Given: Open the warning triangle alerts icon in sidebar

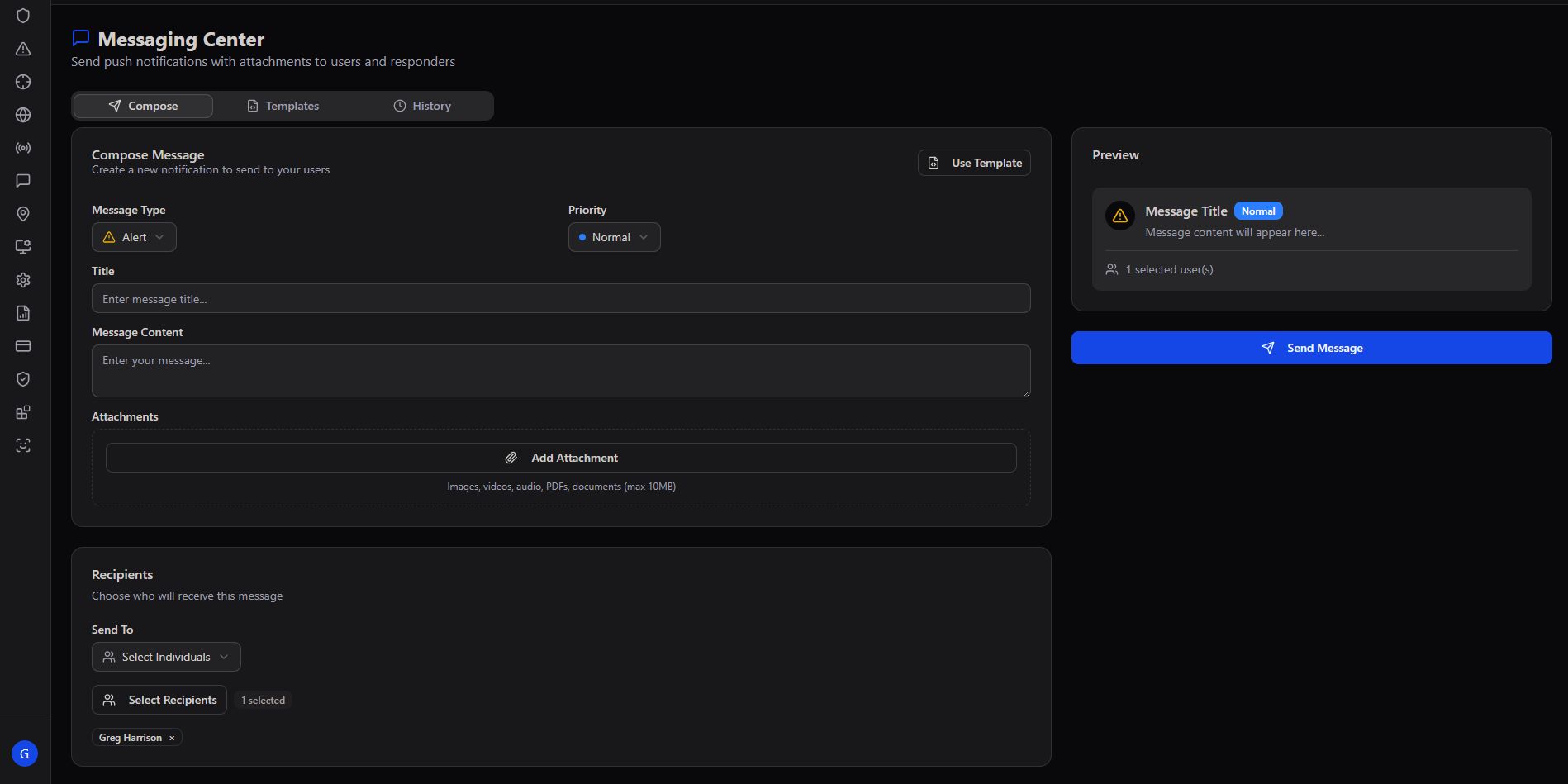Looking at the screenshot, I should coord(23,49).
